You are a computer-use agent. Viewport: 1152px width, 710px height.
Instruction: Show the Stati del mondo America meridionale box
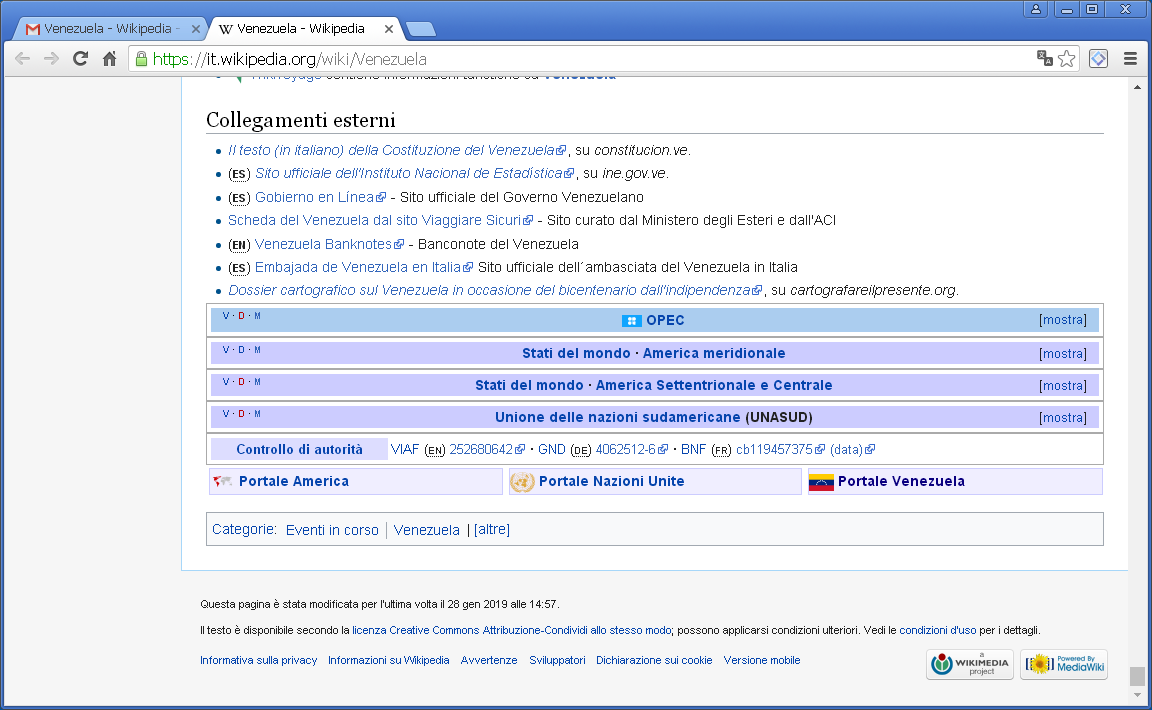1062,353
